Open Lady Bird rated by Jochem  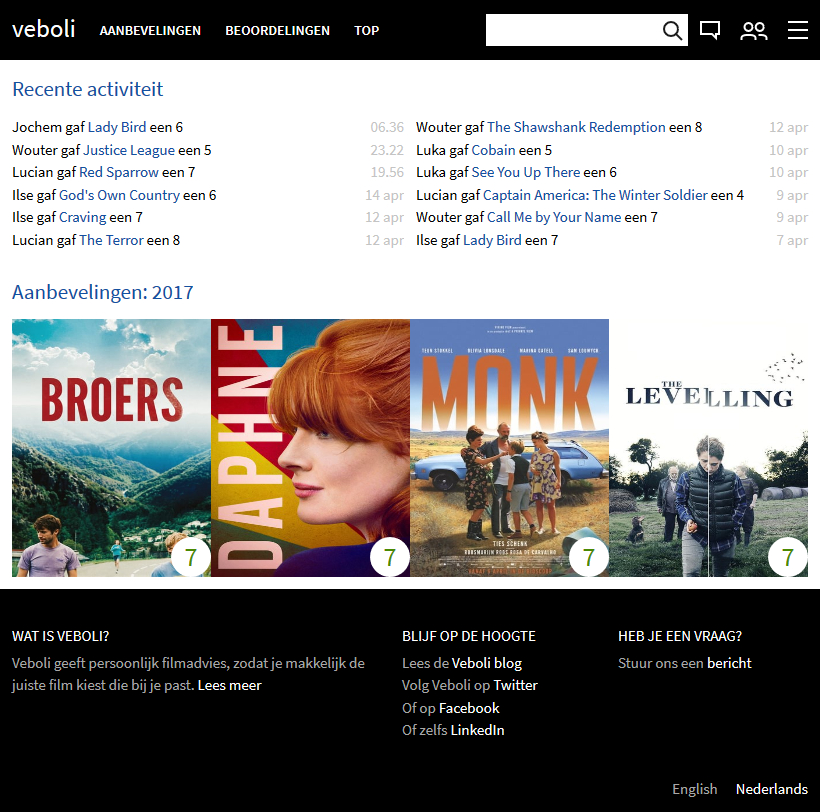(117, 128)
